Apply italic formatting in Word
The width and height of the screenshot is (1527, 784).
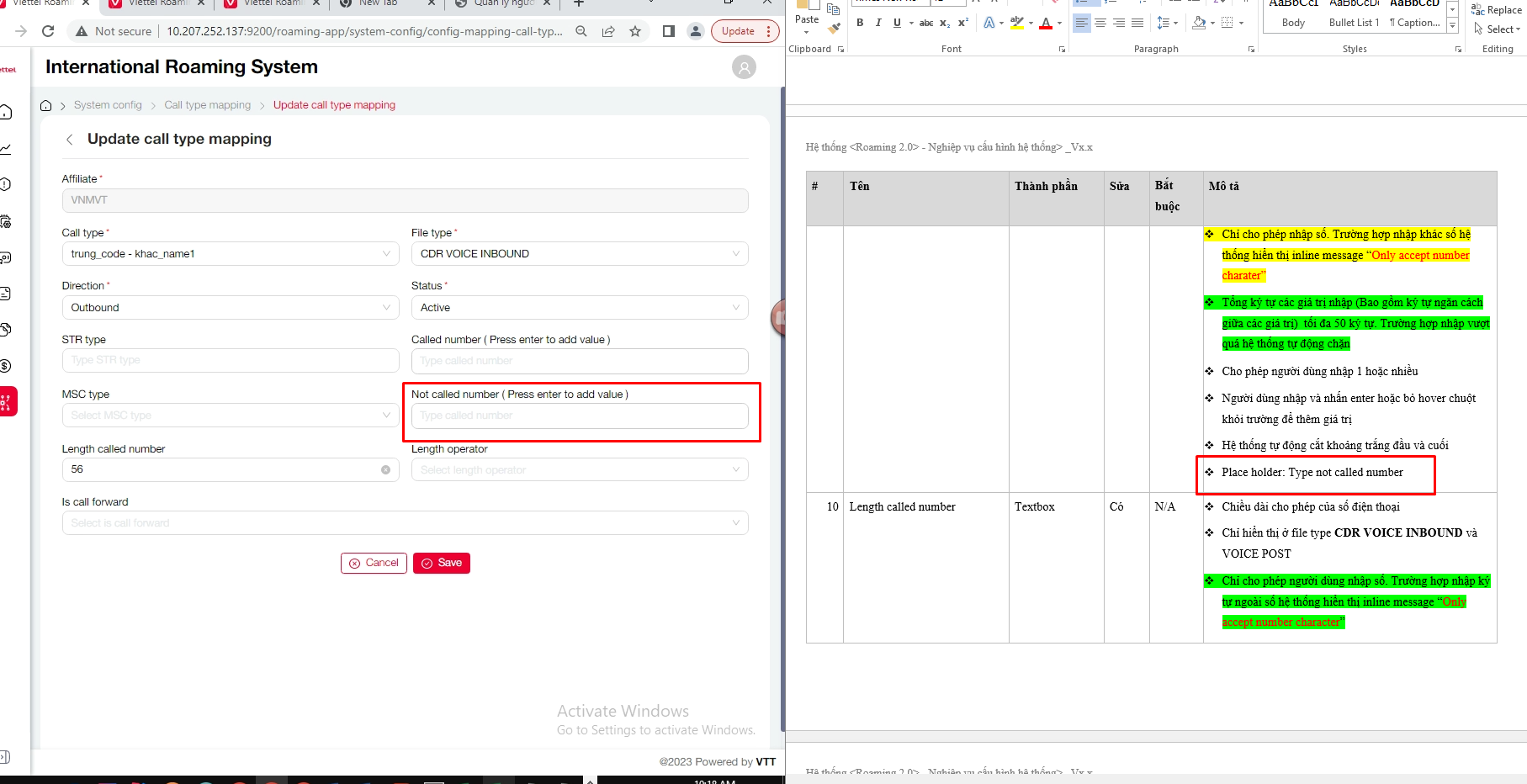[x=878, y=23]
